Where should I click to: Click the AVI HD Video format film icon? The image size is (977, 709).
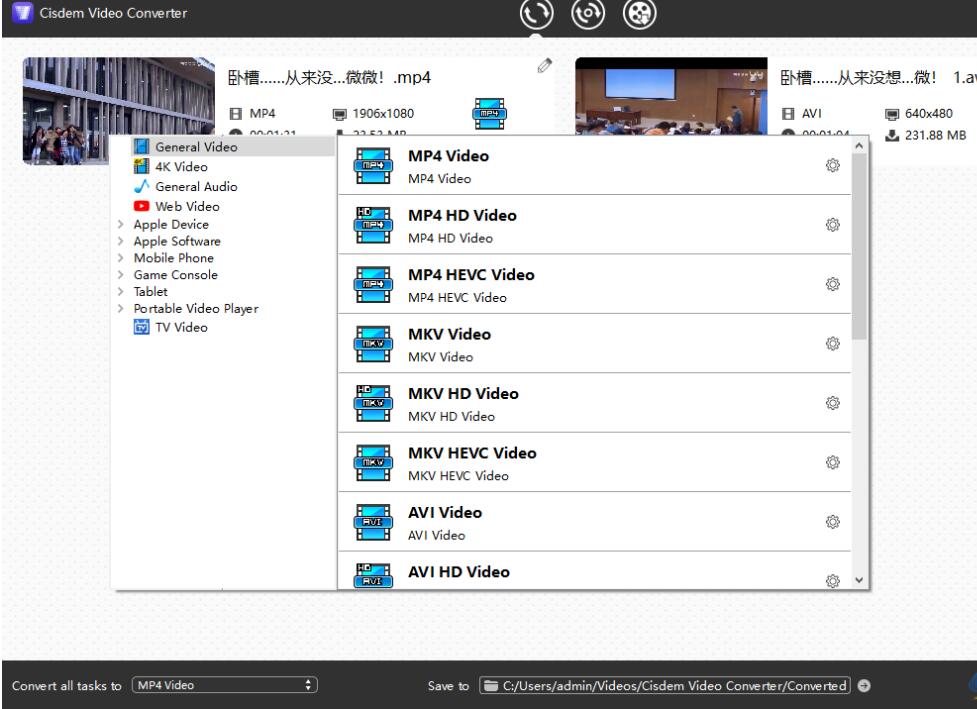(373, 576)
